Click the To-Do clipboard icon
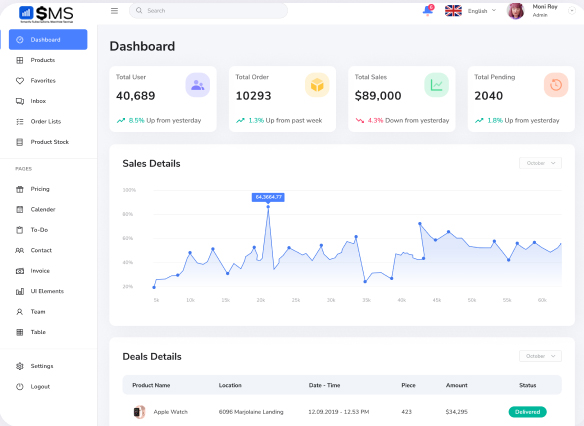Viewport: 584px width, 426px height. (20, 230)
